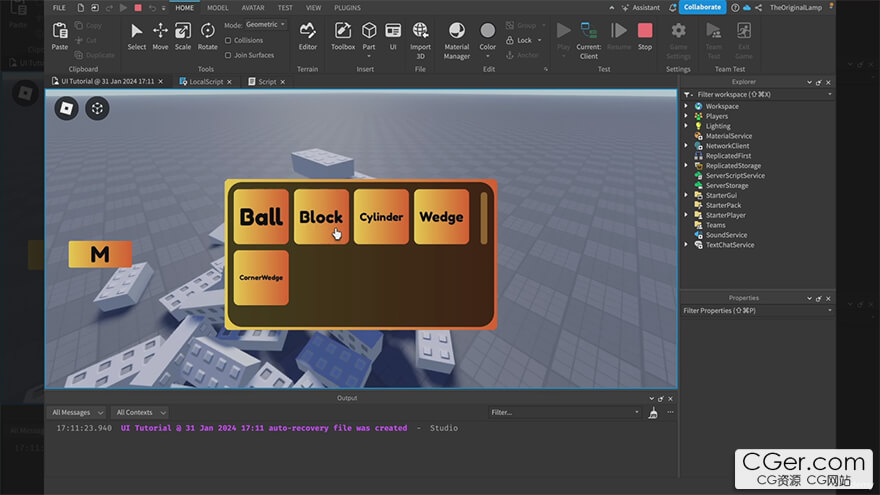
Task: Activate the Scale tool
Action: [x=183, y=36]
